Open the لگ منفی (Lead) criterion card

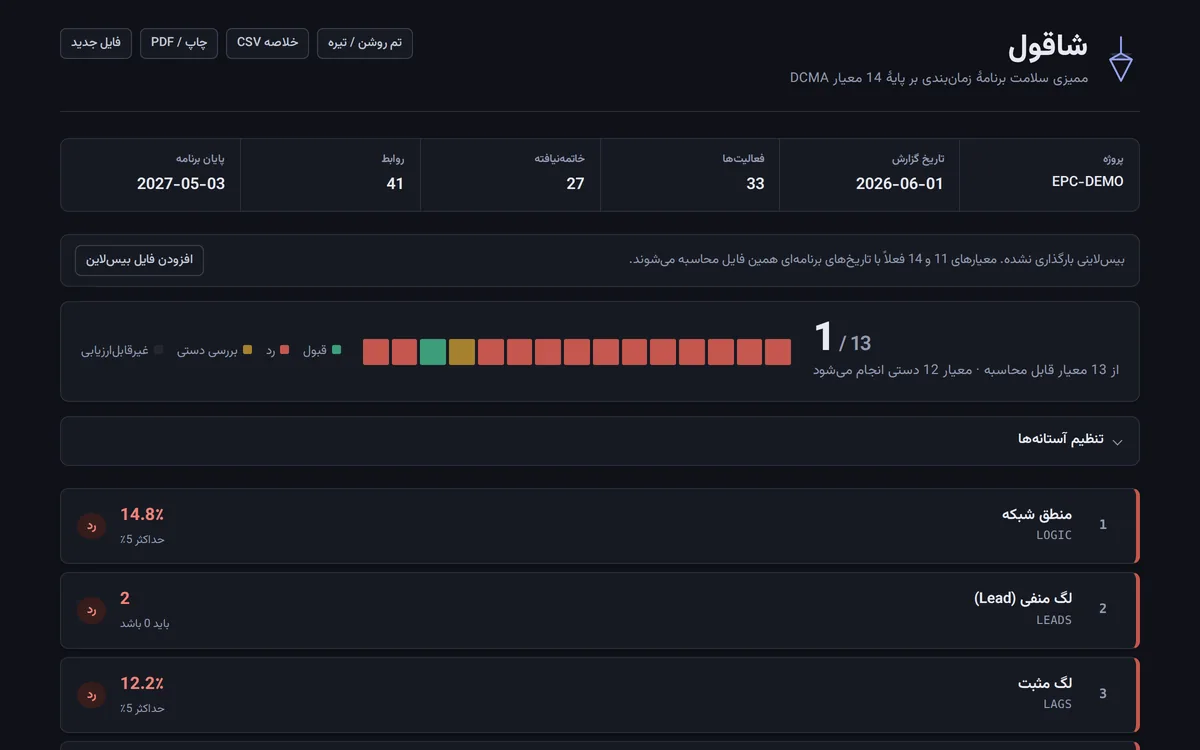click(x=600, y=610)
